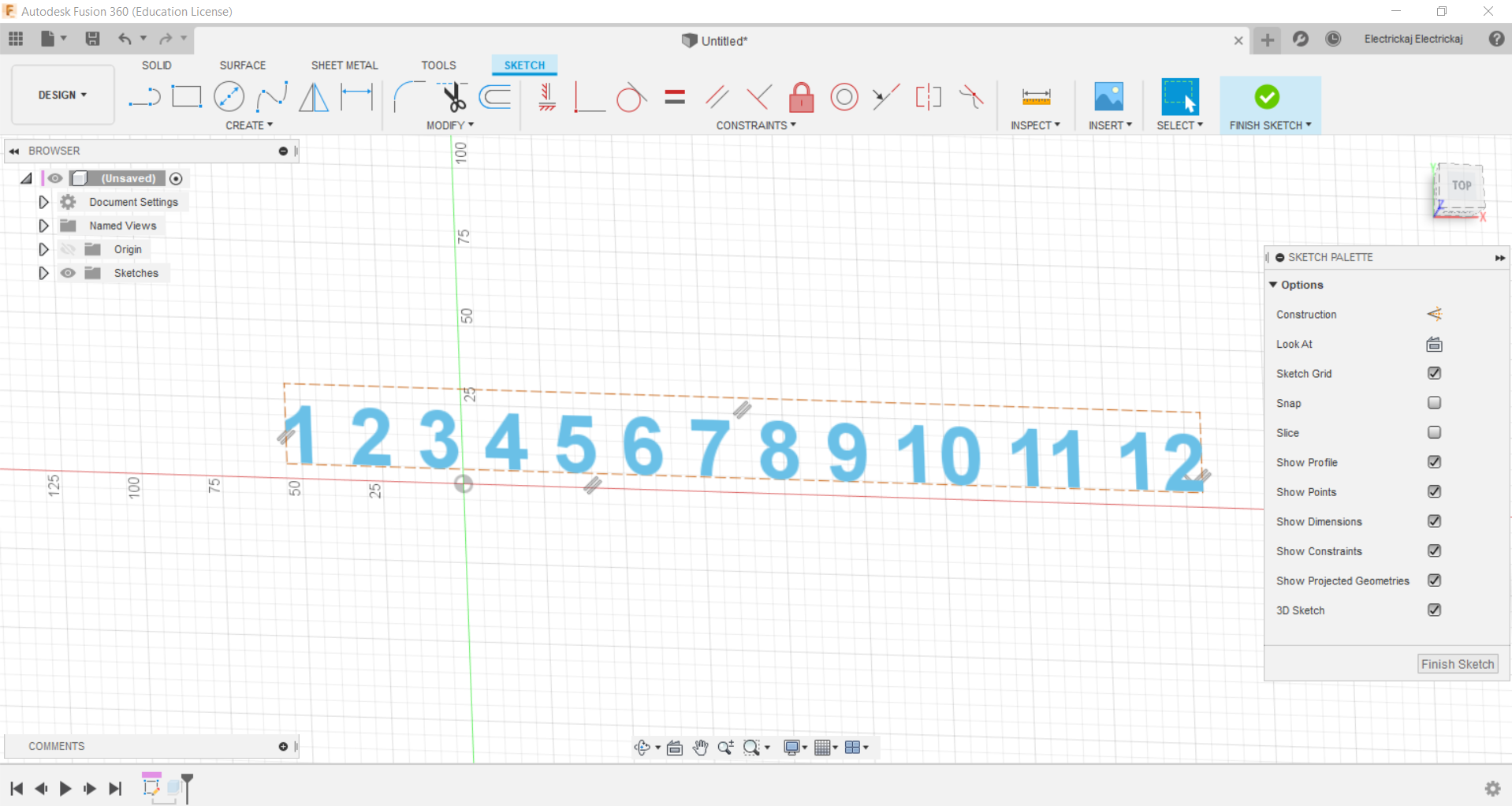The width and height of the screenshot is (1512, 806).
Task: Open the Pan hand tool
Action: 700,748
